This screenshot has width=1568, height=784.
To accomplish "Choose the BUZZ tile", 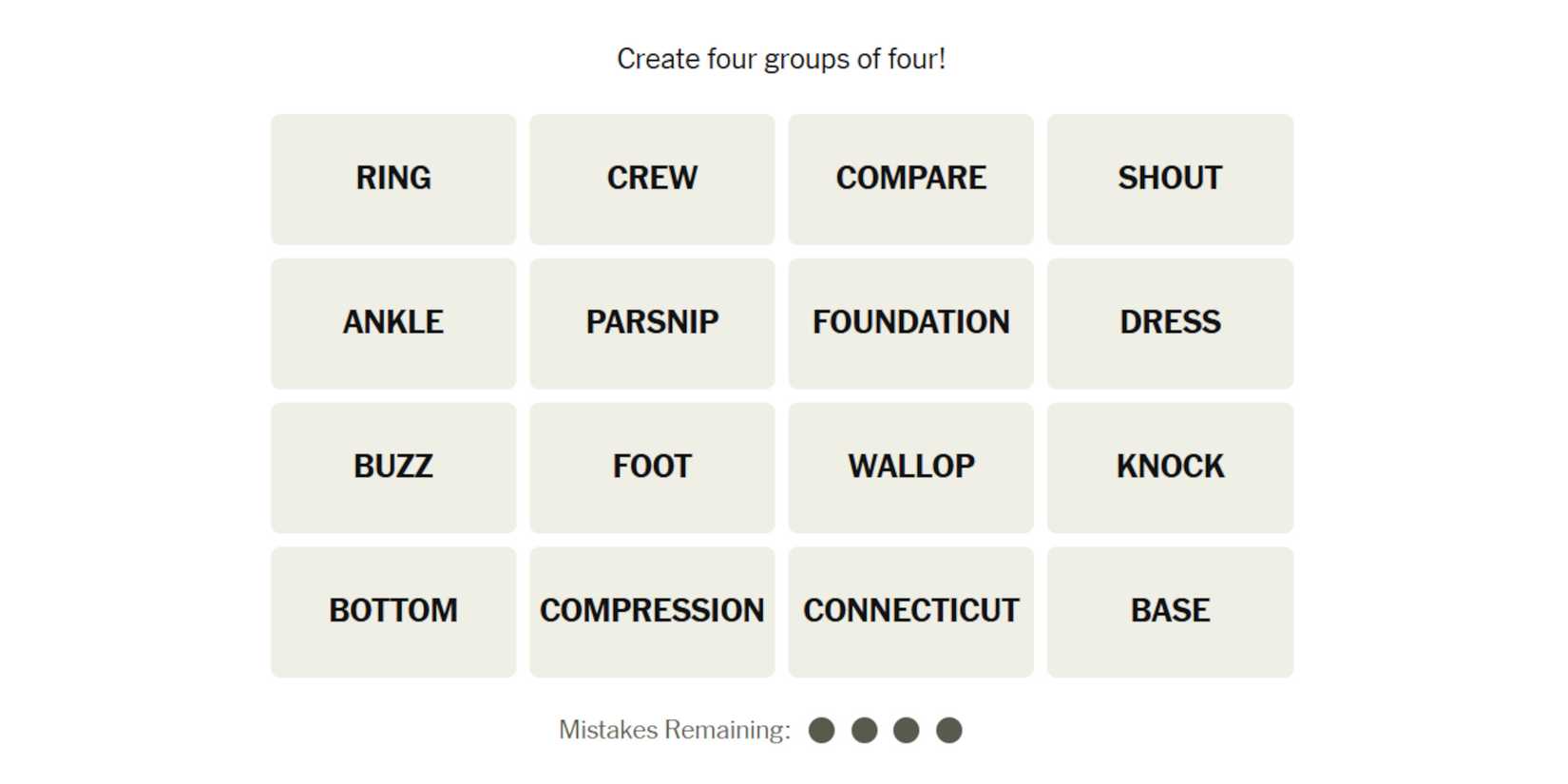I will tap(393, 468).
